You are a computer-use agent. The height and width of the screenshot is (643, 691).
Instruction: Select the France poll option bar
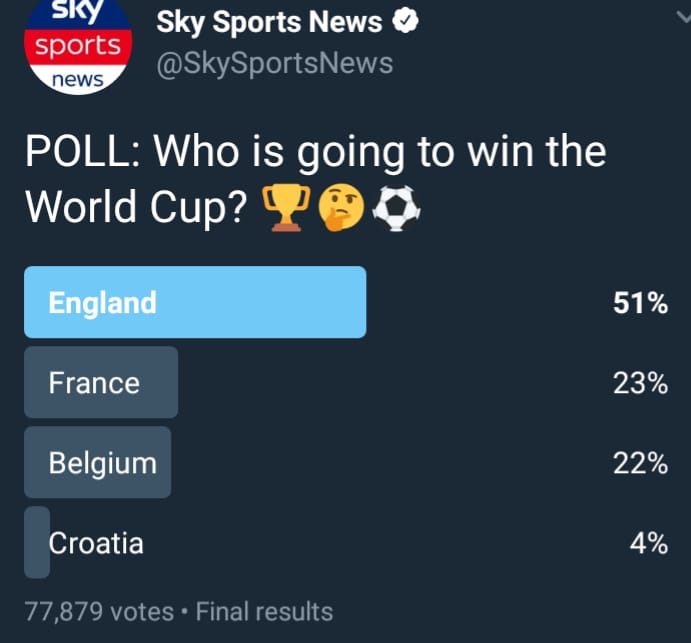[101, 382]
